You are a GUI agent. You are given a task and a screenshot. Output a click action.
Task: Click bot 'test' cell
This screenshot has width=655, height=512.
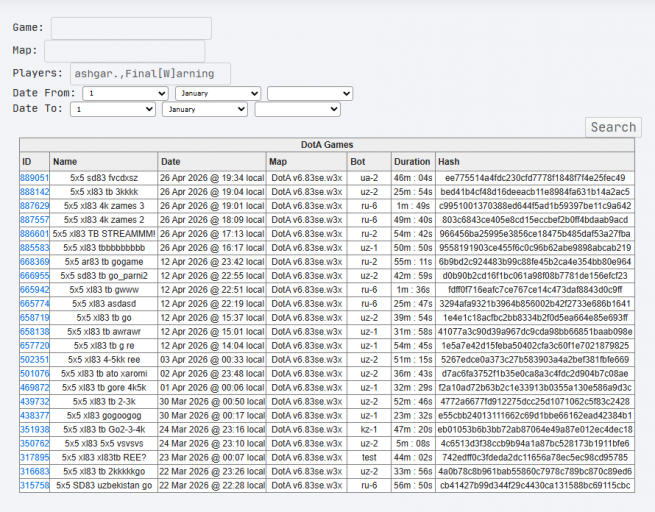(369, 458)
